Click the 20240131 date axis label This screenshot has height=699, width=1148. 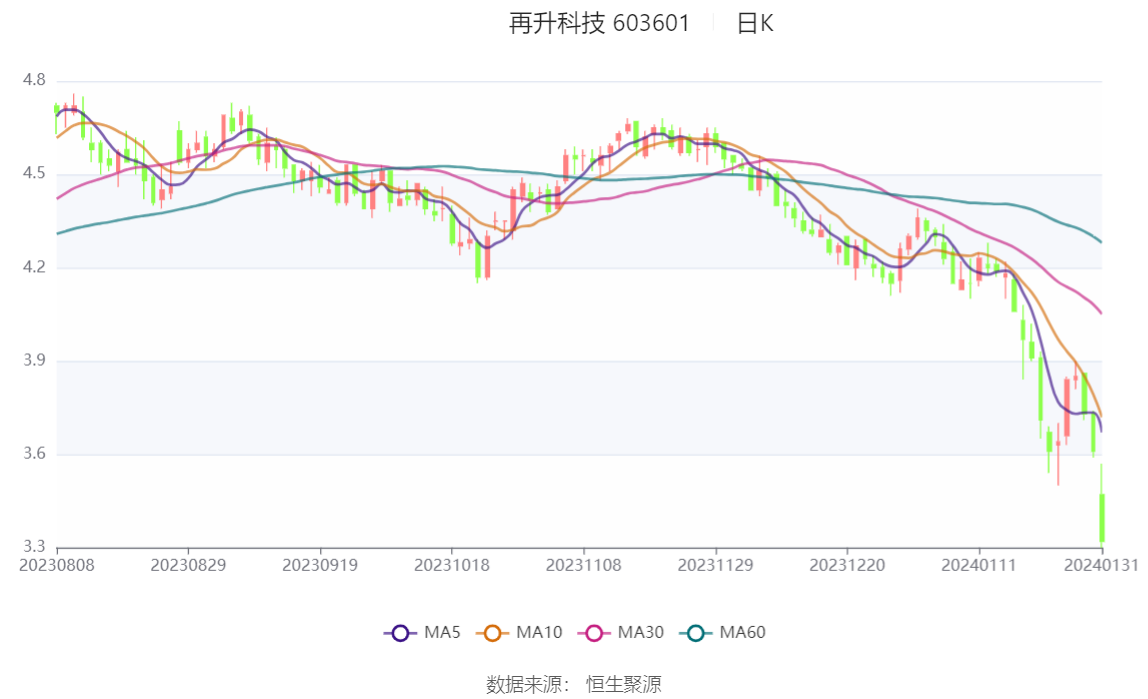(x=1101, y=565)
